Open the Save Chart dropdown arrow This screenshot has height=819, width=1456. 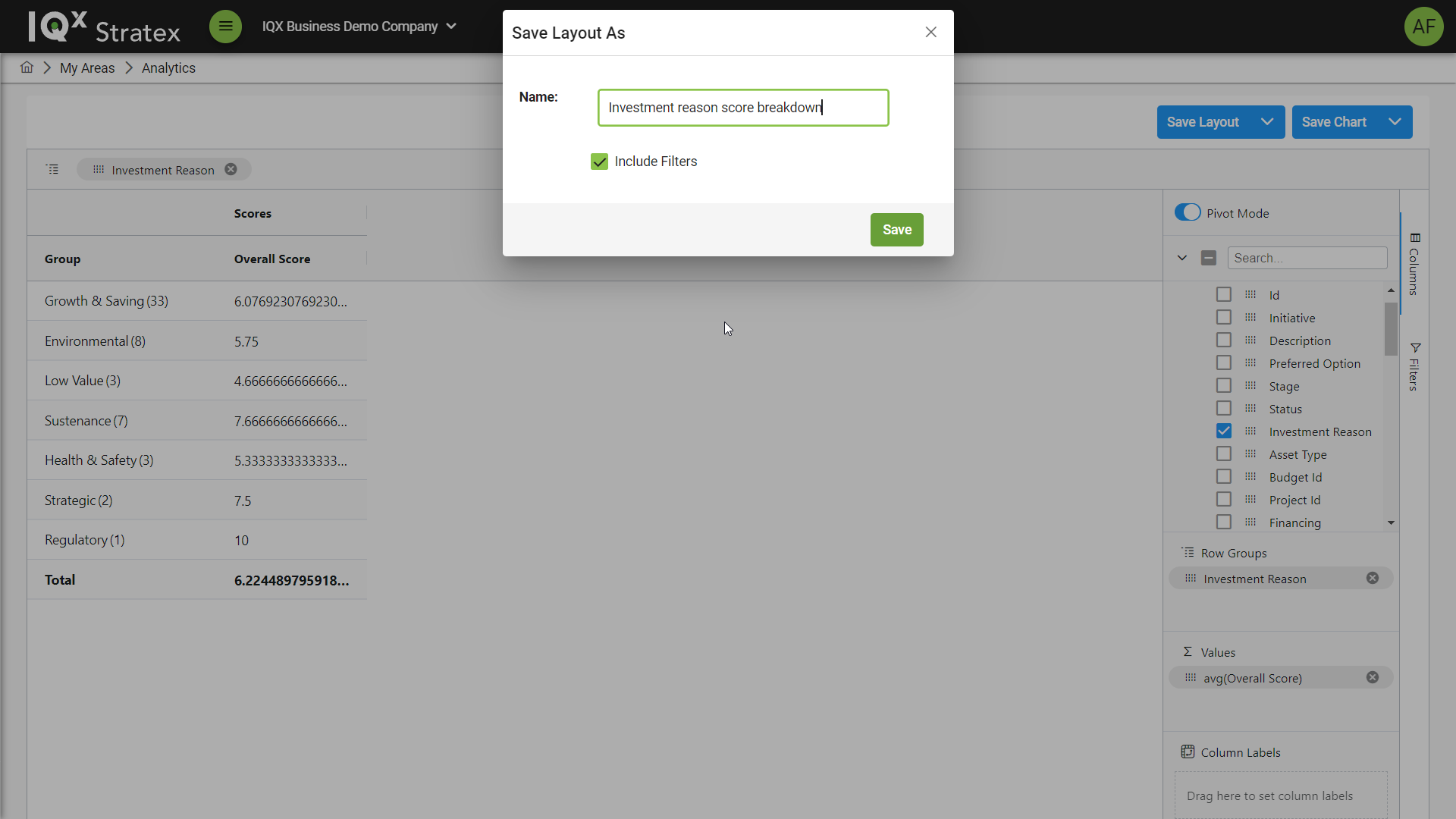point(1395,122)
